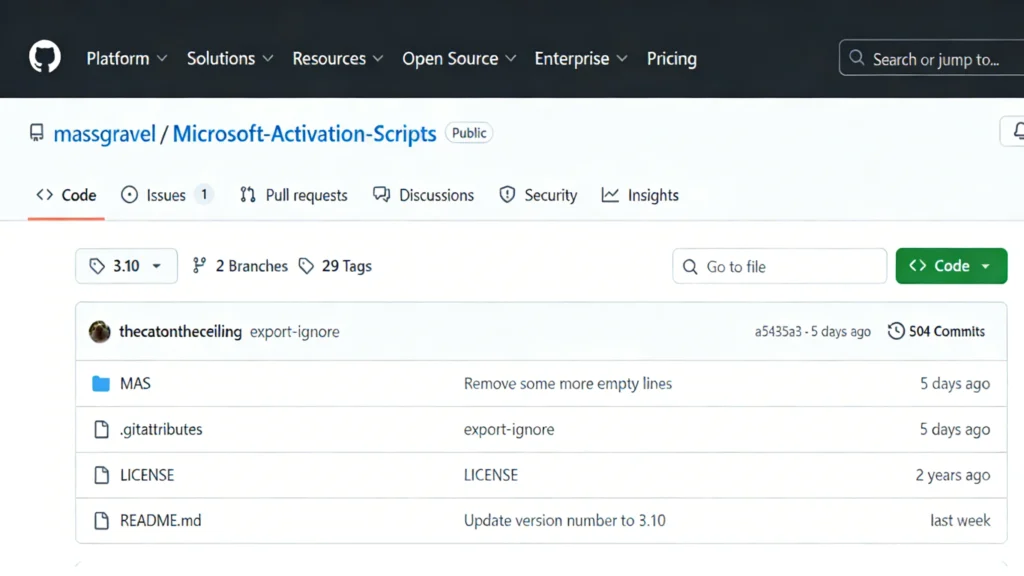Expand the Solutions navigation menu
1024x576 pixels.
point(230,59)
